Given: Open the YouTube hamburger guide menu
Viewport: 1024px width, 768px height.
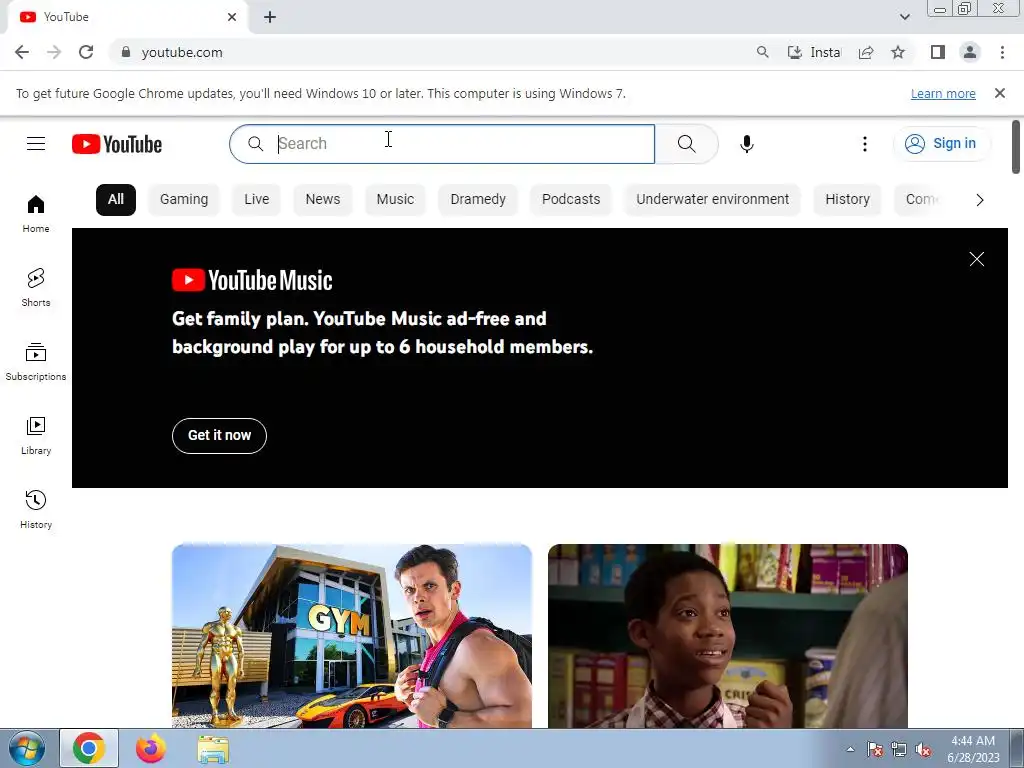Looking at the screenshot, I should pos(36,144).
